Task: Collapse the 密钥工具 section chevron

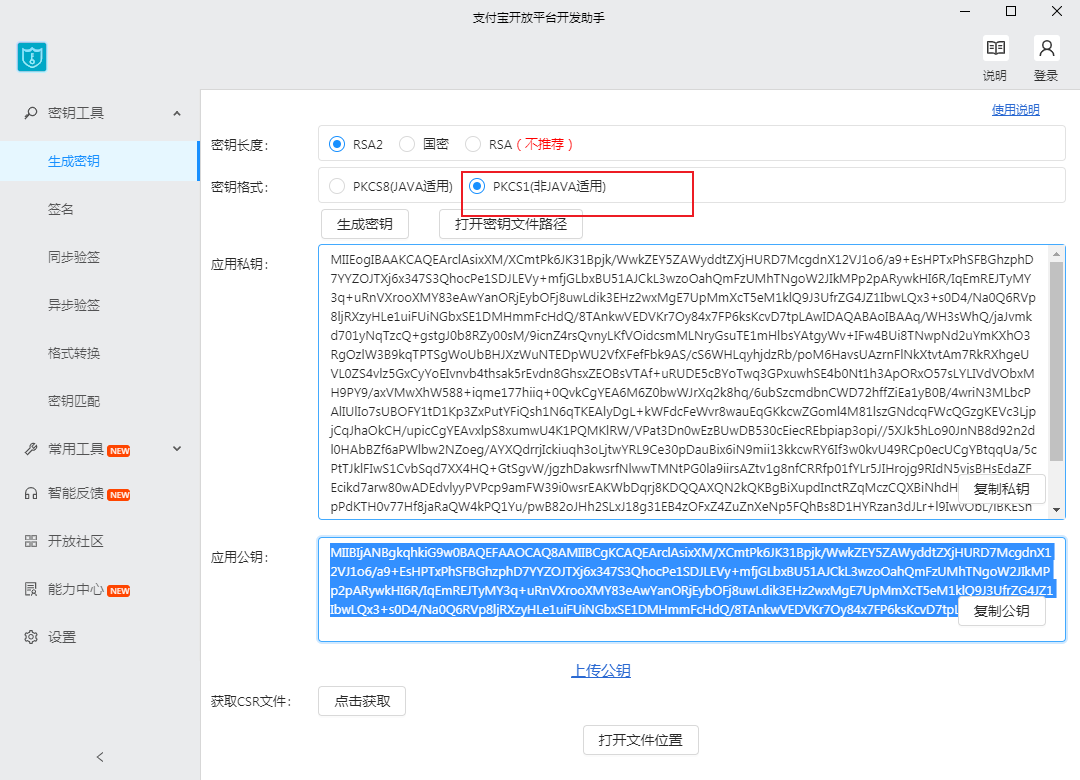Action: tap(177, 113)
